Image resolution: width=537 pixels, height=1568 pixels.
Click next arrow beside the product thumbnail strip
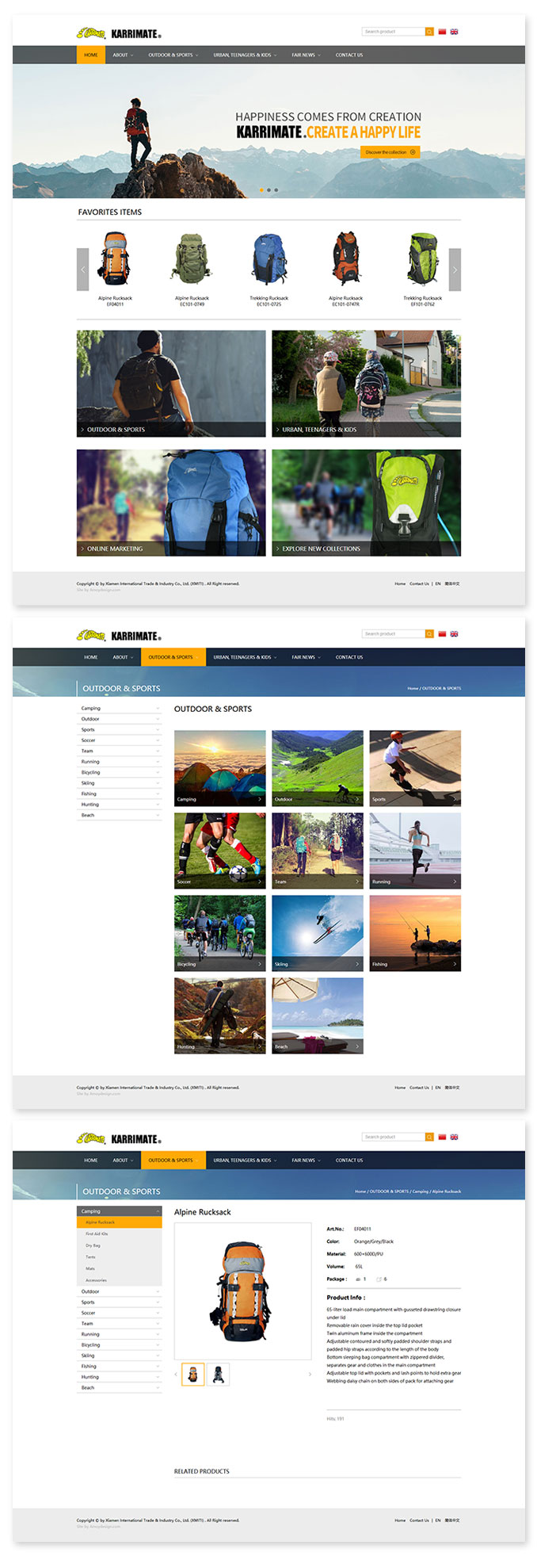pyautogui.click(x=310, y=1375)
